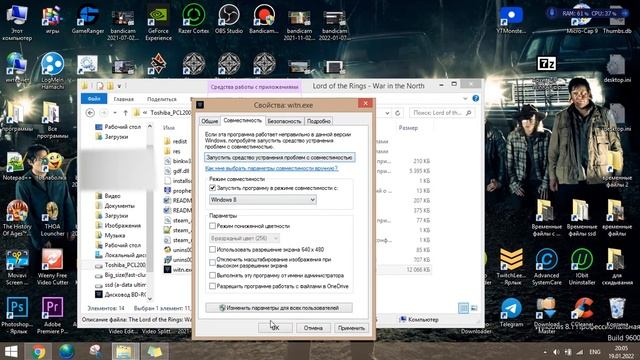
Task: Open the Поделиться ribbon tab in Explorer
Action: point(162,99)
